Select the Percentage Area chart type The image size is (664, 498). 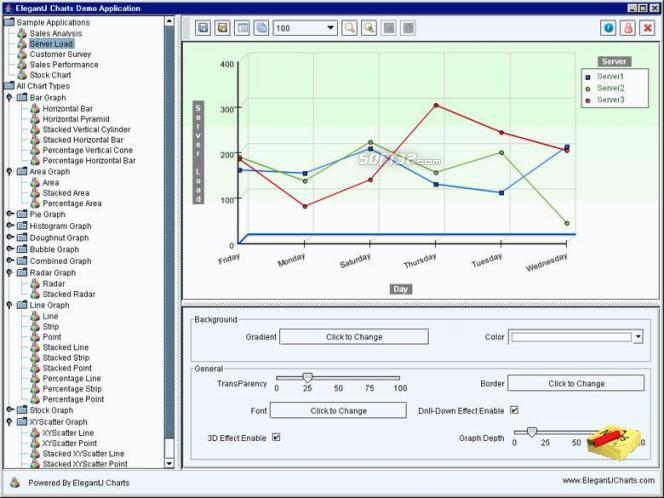[x=72, y=204]
